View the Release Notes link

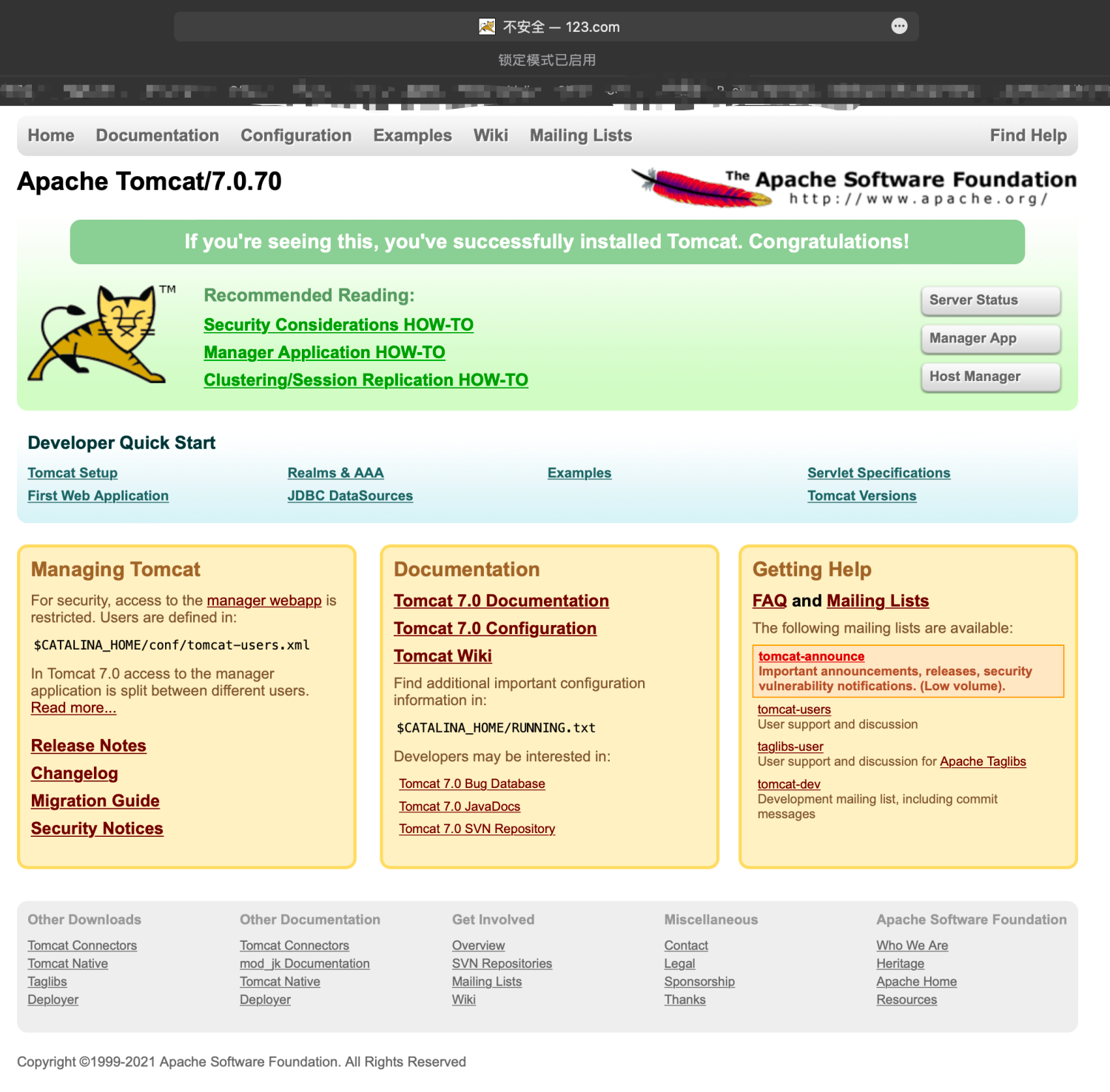click(89, 746)
